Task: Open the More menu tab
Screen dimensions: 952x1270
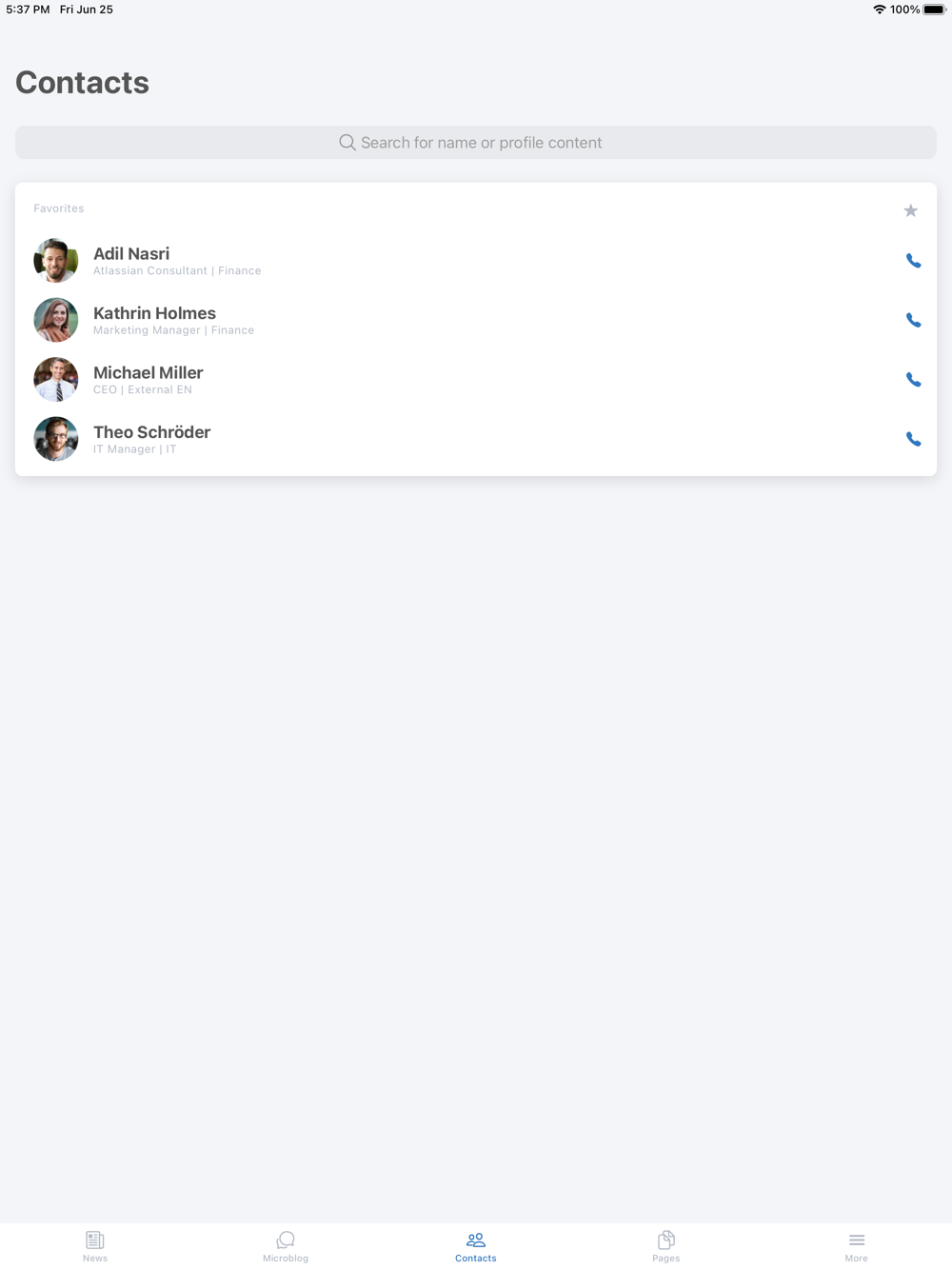Action: tap(857, 1246)
